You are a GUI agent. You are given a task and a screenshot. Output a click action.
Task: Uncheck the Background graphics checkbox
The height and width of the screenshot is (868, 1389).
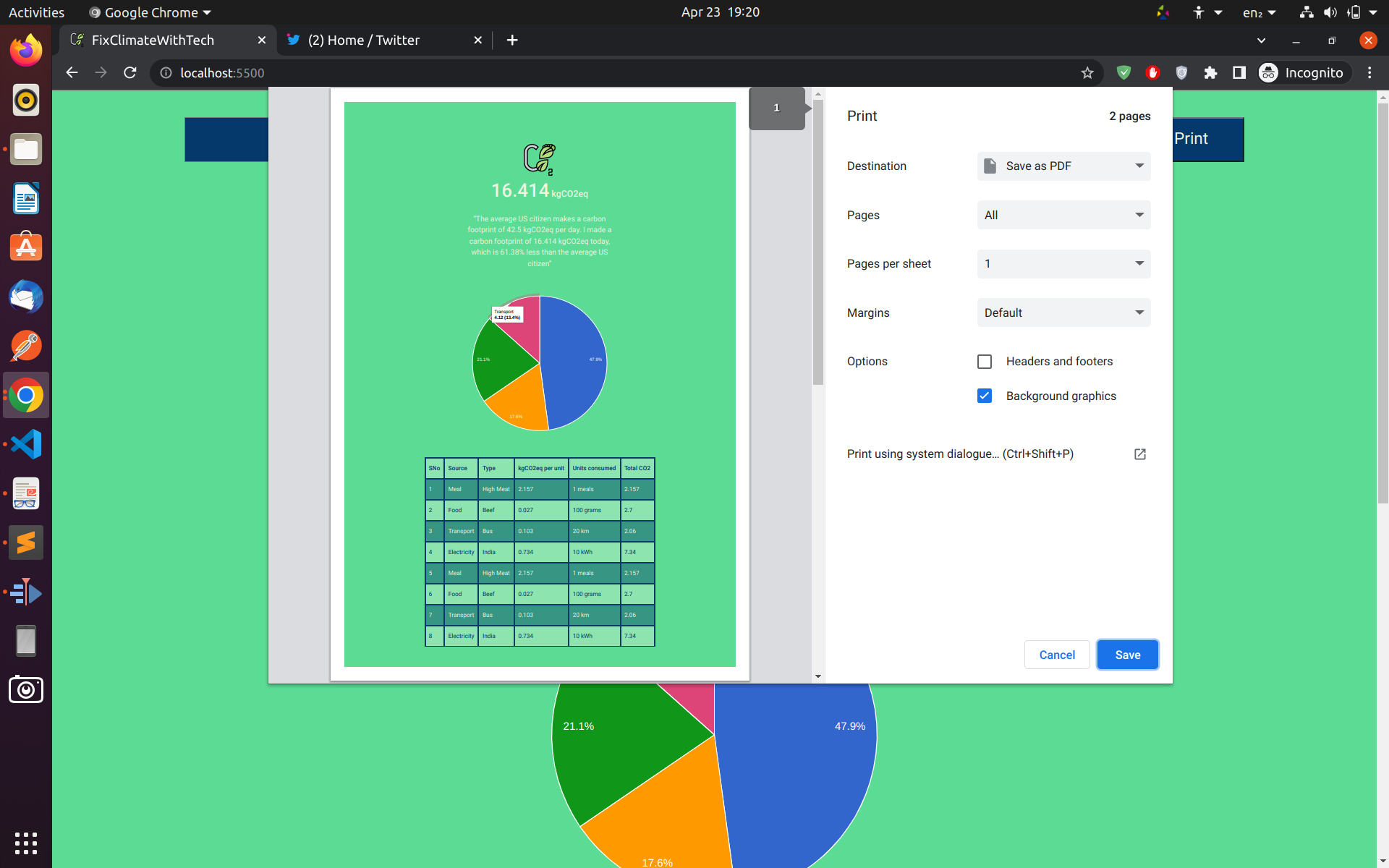pyautogui.click(x=985, y=396)
